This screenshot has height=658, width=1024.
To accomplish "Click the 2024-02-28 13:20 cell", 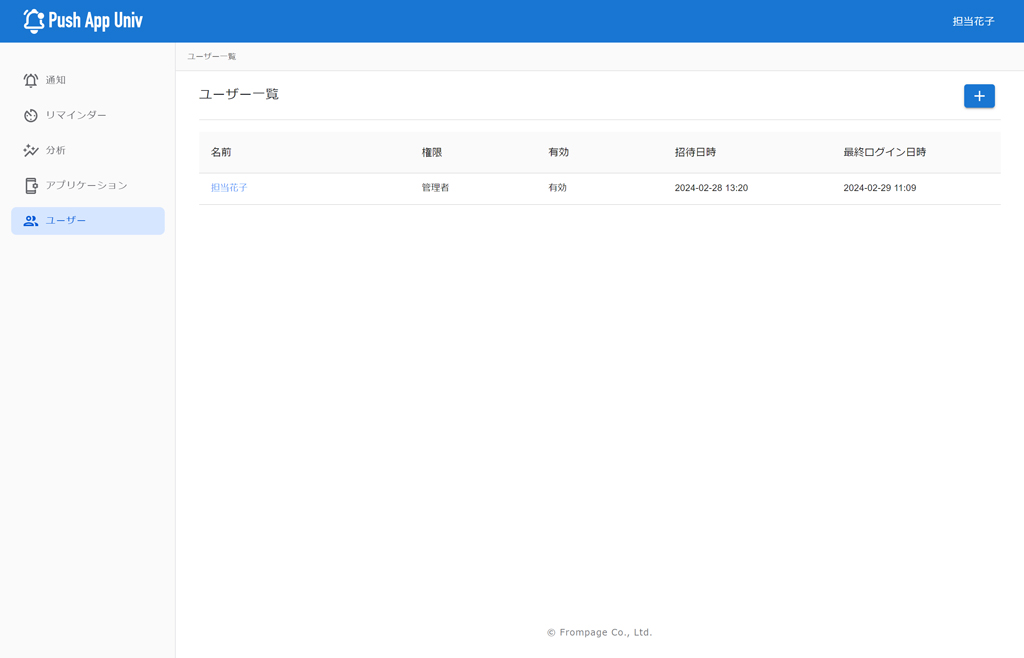I will point(711,188).
